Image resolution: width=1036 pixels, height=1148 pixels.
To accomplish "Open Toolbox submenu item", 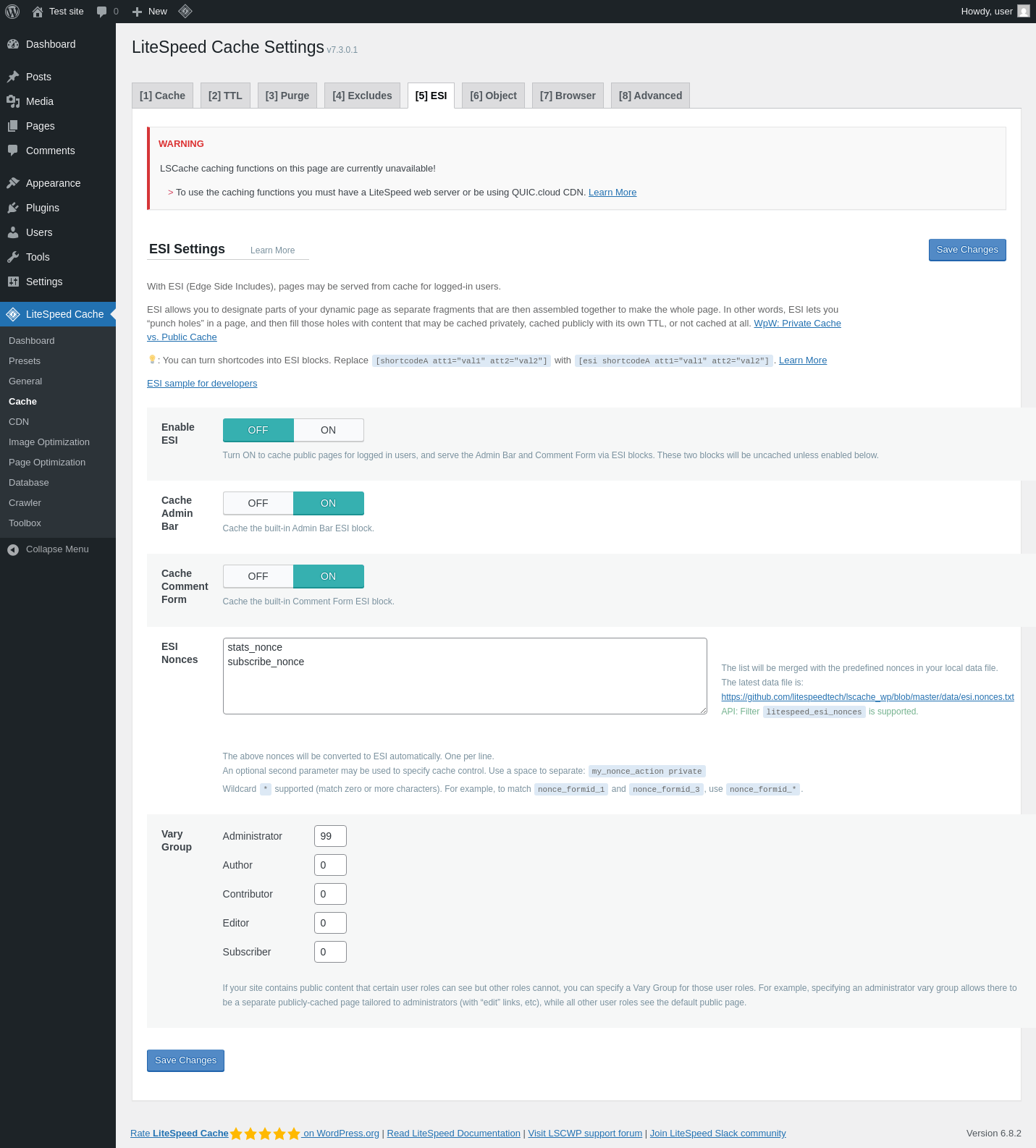I will click(58, 523).
